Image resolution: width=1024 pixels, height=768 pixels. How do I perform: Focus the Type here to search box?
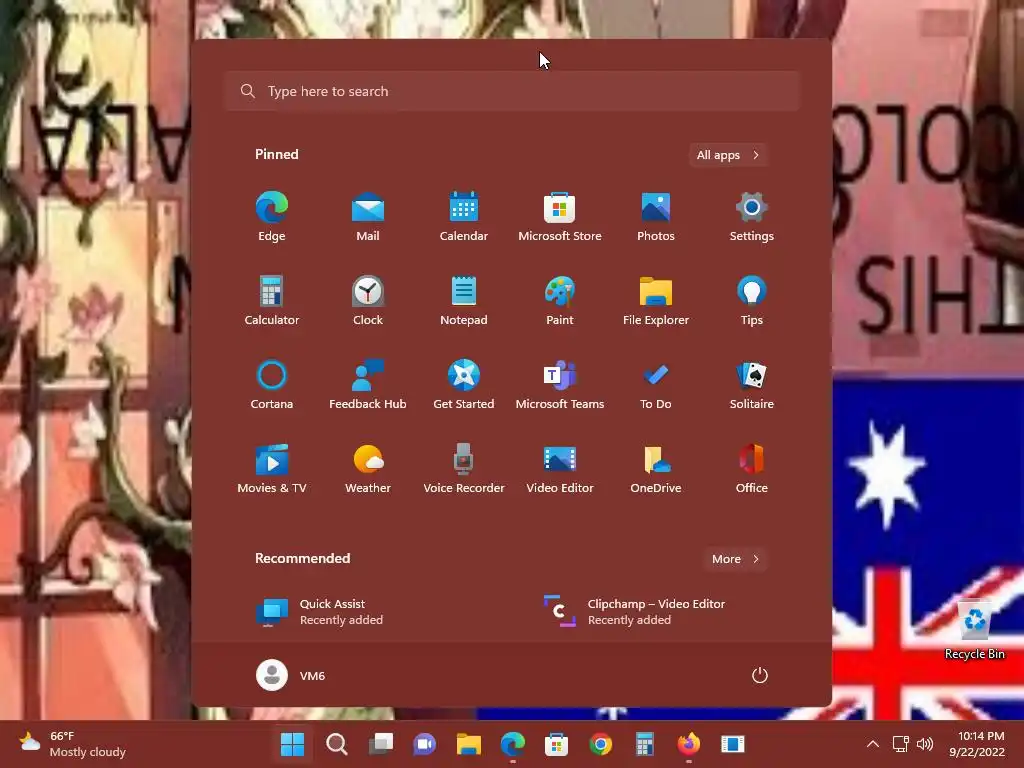pyautogui.click(x=512, y=91)
